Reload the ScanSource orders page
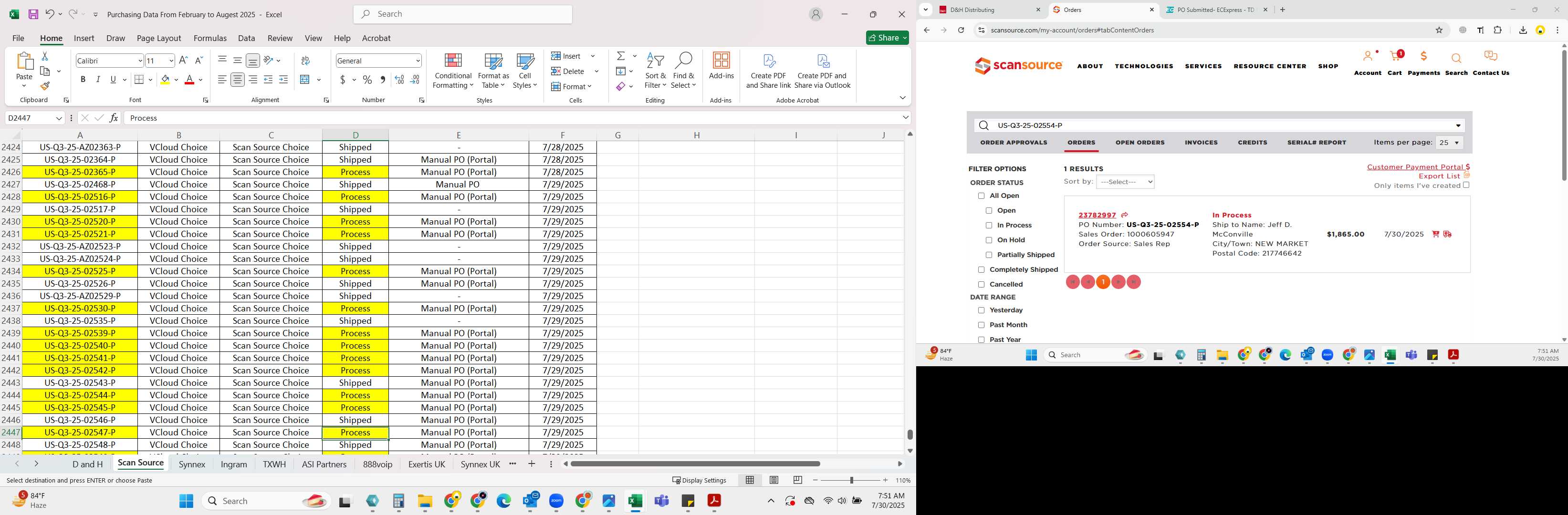 961,30
